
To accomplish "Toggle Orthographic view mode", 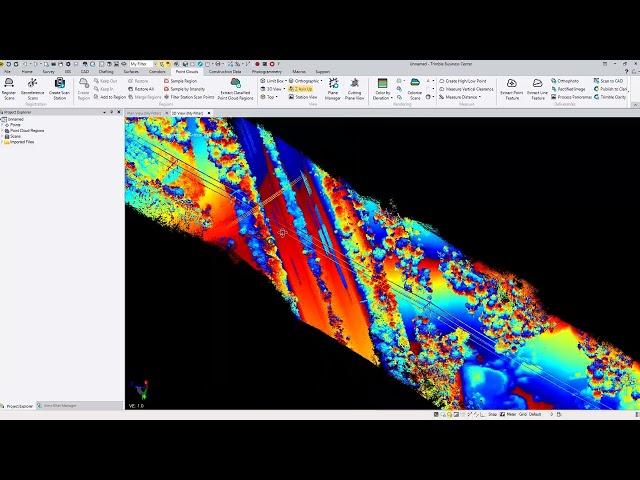I will click(x=306, y=81).
